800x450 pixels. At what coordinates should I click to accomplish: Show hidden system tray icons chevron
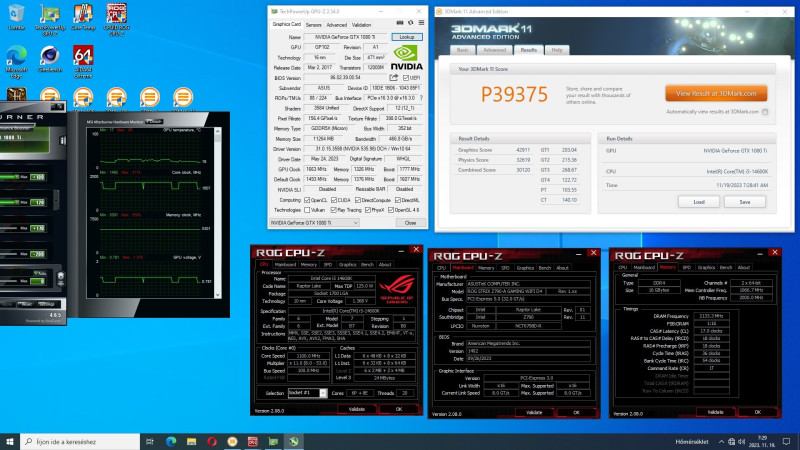coord(721,441)
